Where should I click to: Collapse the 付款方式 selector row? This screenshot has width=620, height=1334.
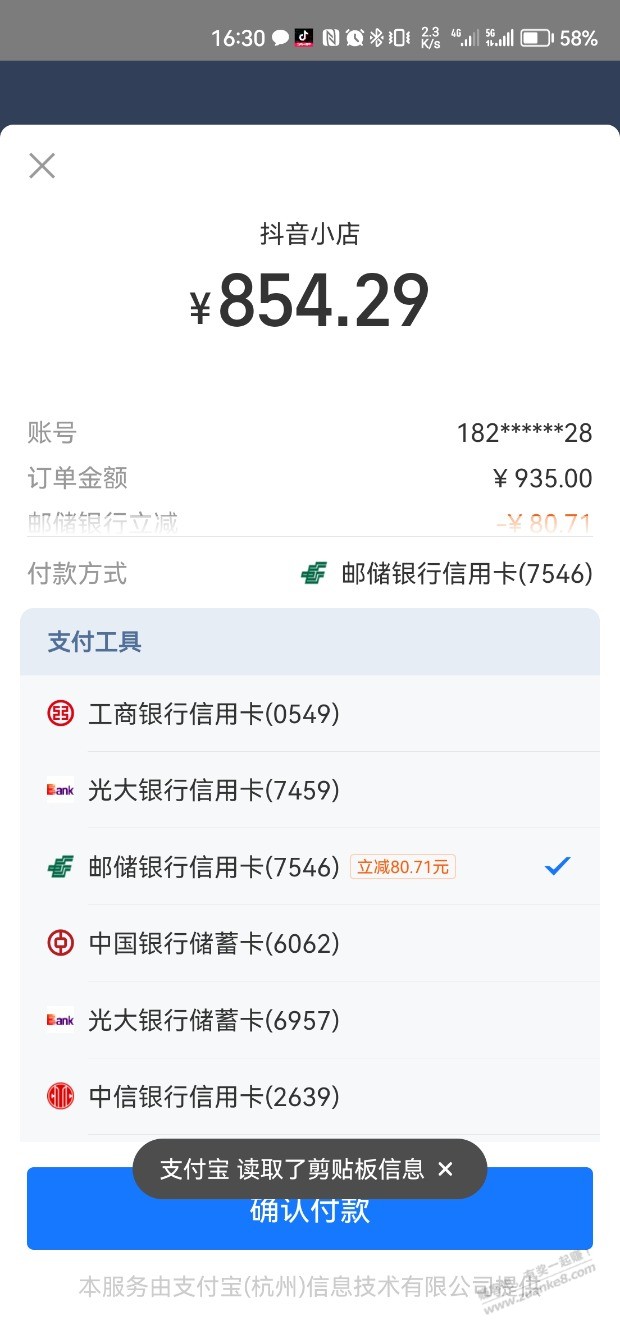[x=310, y=574]
